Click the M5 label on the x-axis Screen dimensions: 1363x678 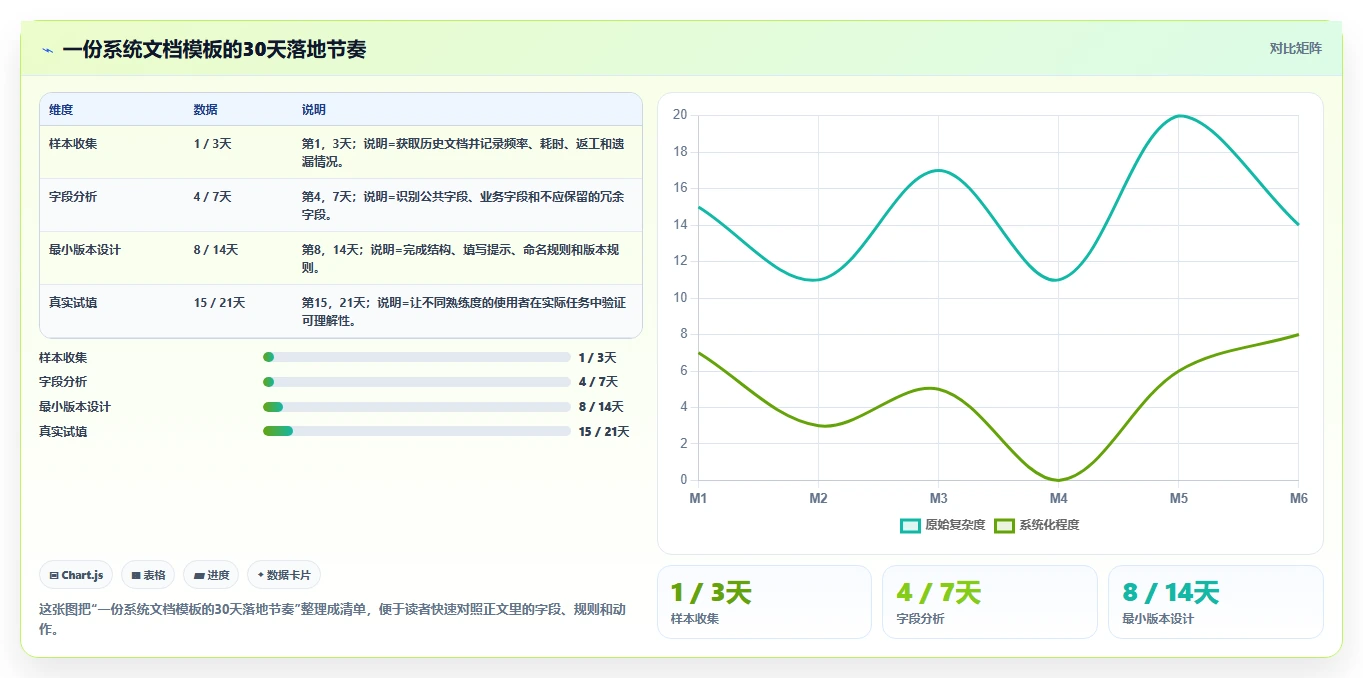coord(1178,498)
